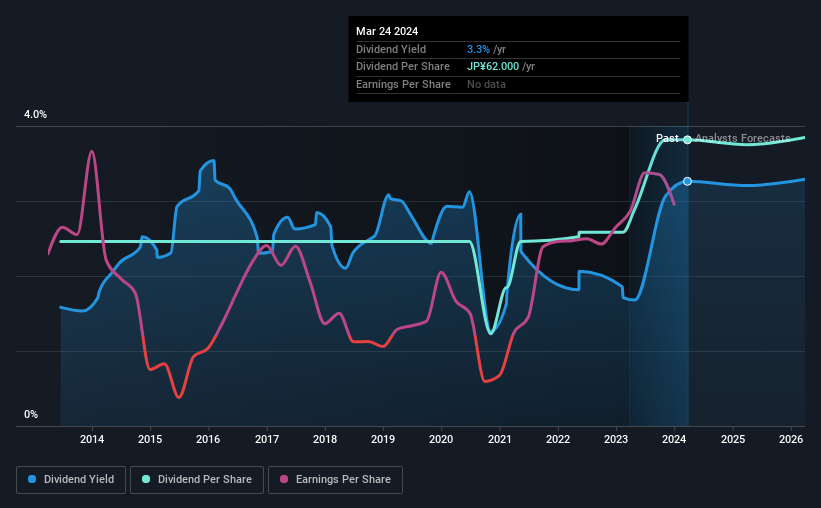The height and width of the screenshot is (508, 821).
Task: Click the 4.0% y-axis label
Action: tap(35, 115)
